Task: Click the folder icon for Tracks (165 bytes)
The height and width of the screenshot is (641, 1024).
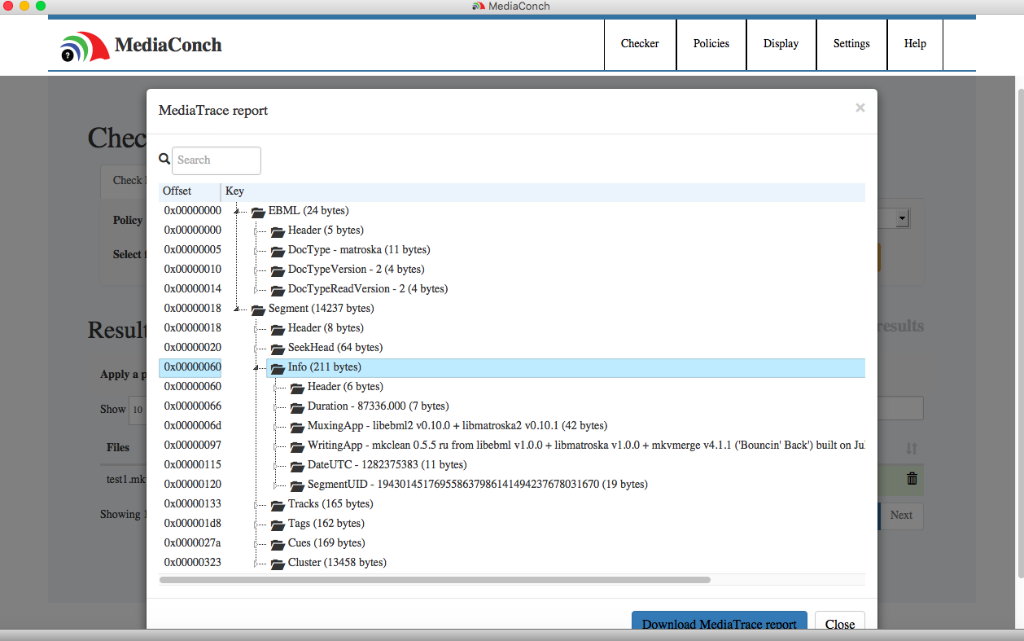Action: click(x=278, y=505)
